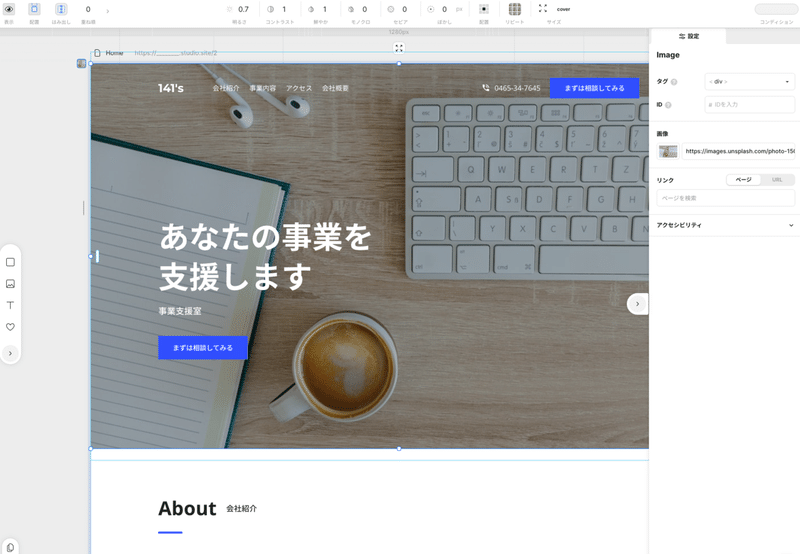The width and height of the screenshot is (800, 554).
Task: Click the help icon beside ID
Action: tap(668, 105)
